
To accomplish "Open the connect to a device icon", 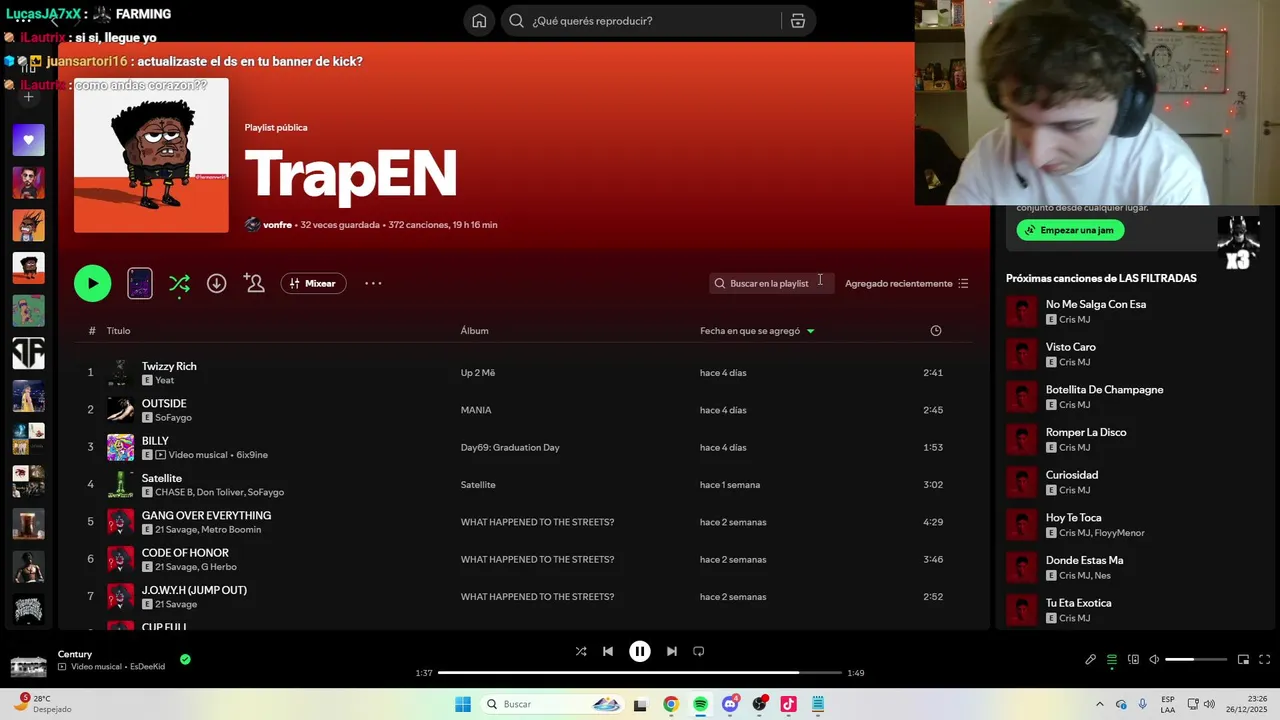I will [1133, 660].
